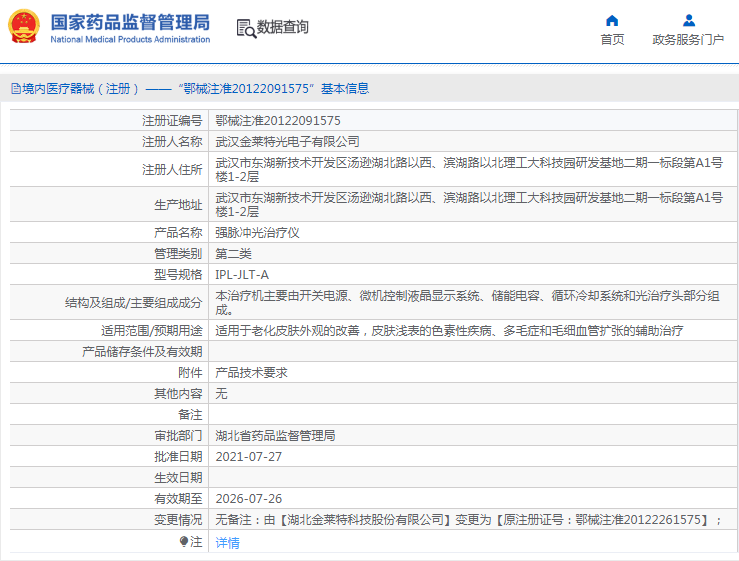
Task: Open the 详情 details link
Action: coord(227,543)
